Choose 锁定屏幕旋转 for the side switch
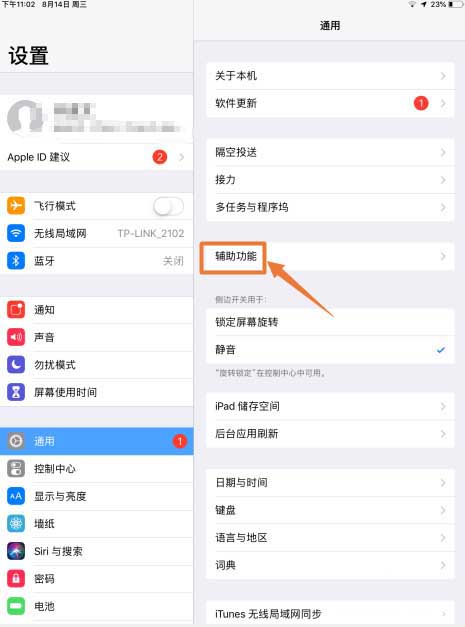This screenshot has width=465, height=627. coord(330,322)
